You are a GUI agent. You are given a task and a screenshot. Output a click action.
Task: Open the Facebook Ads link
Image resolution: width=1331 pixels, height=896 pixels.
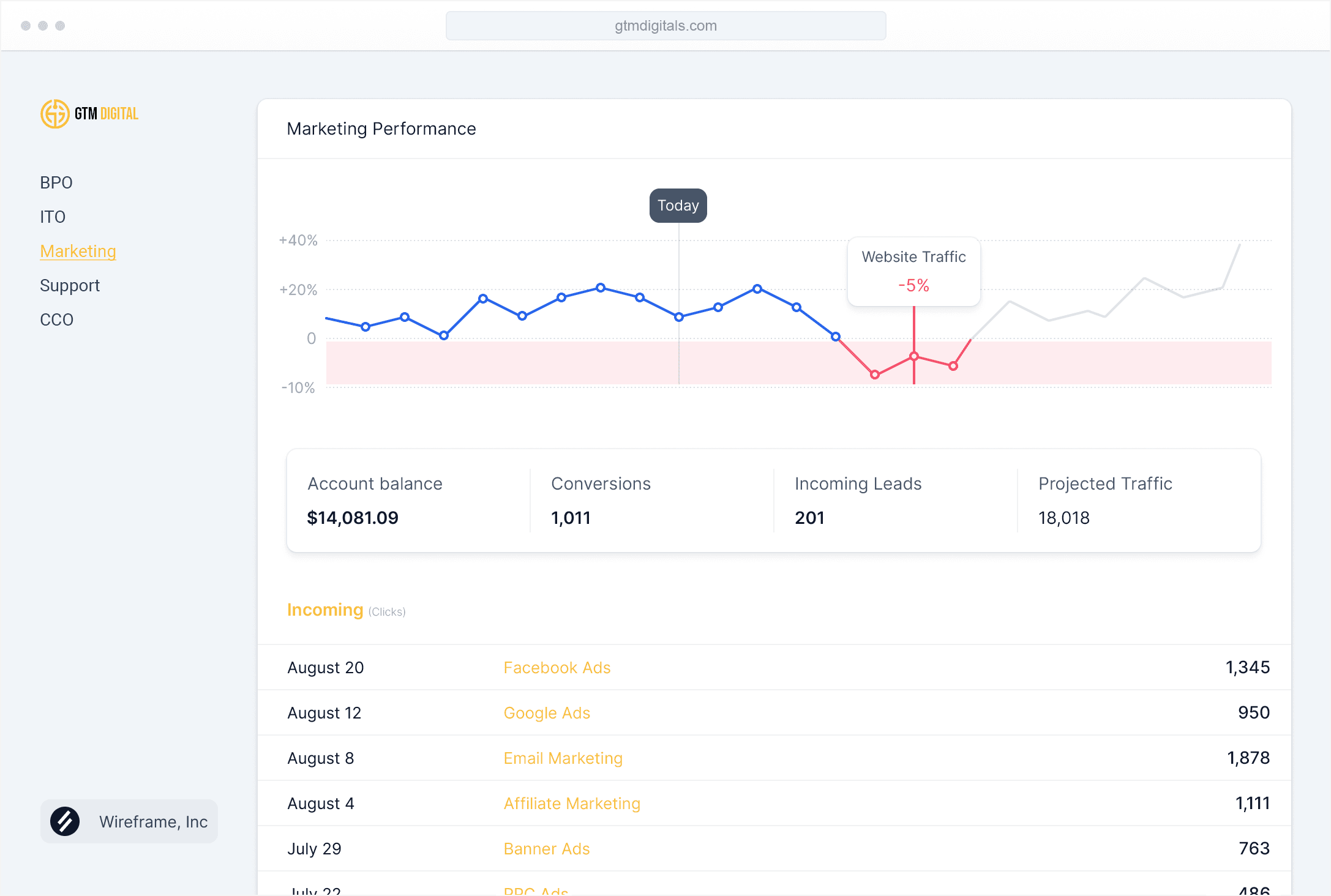click(557, 668)
